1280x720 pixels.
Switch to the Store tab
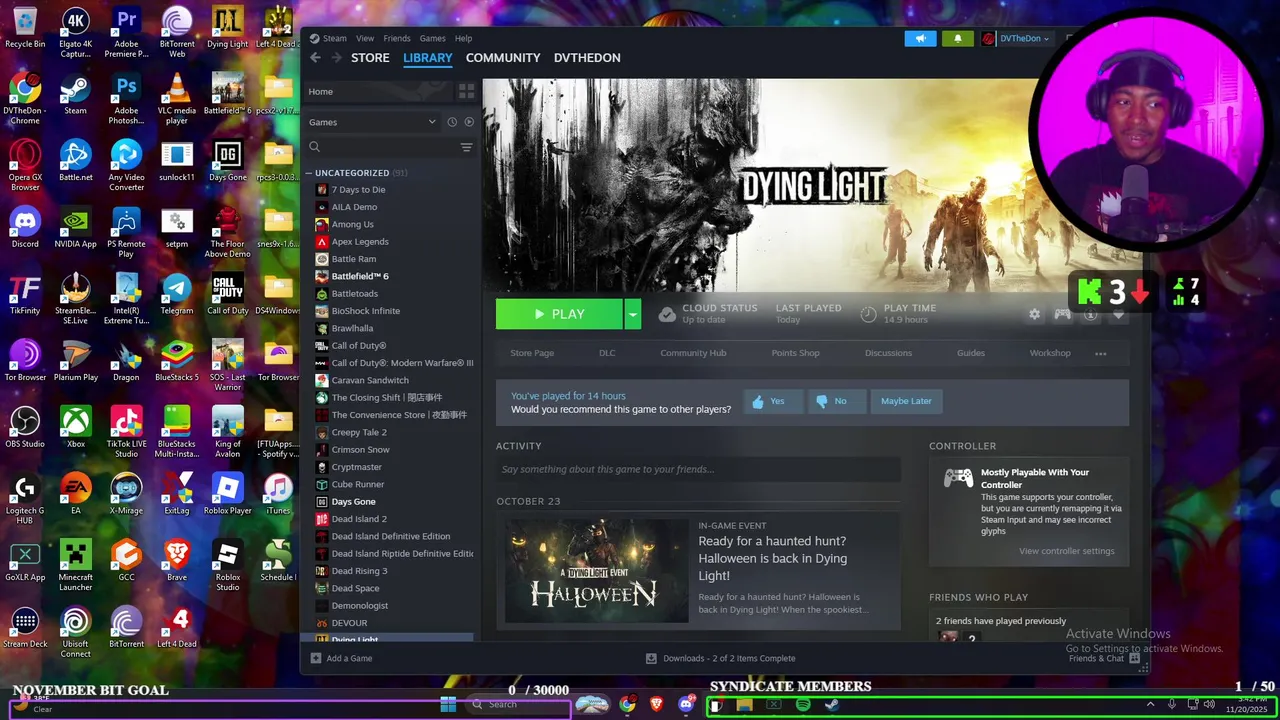tap(370, 58)
